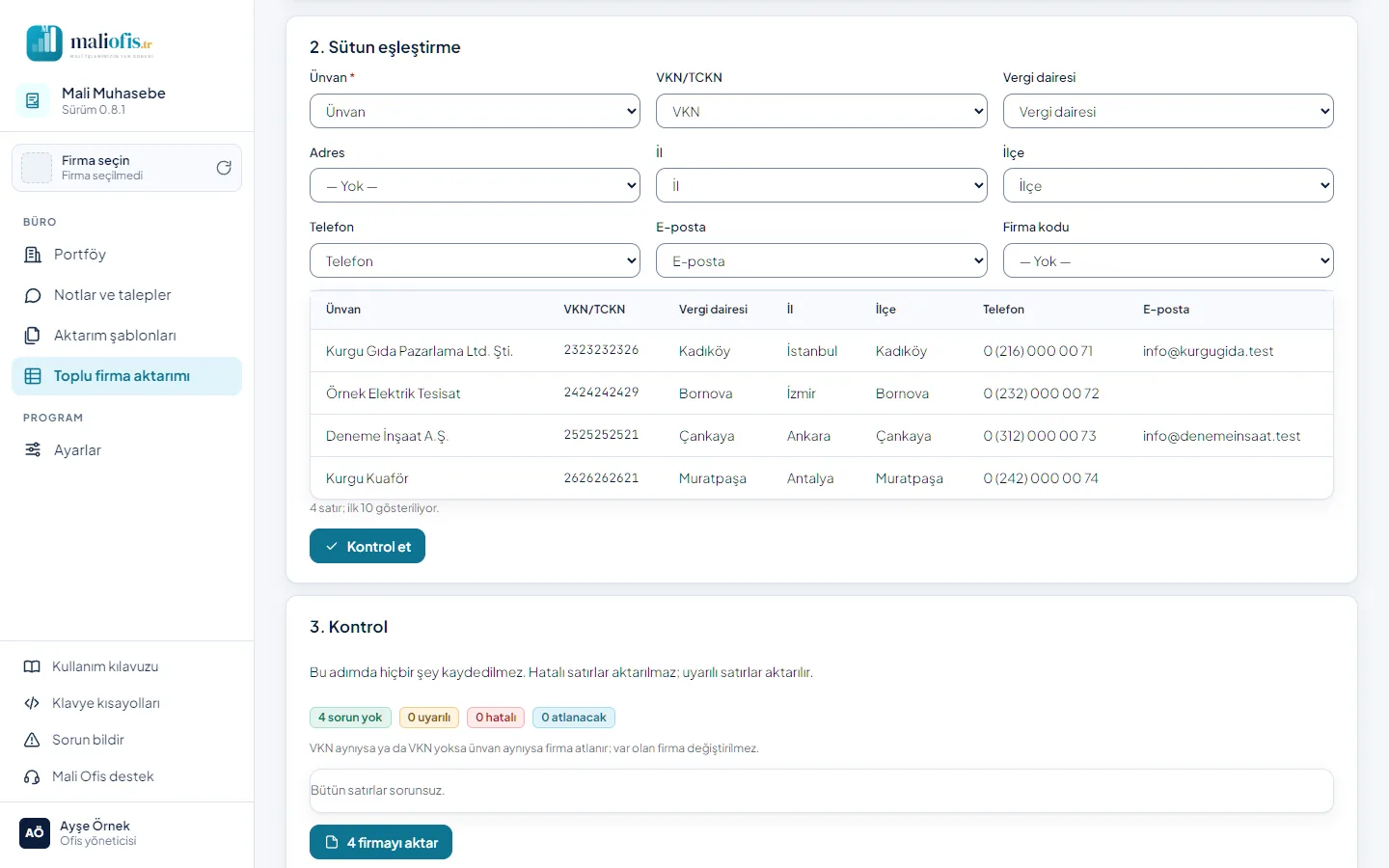Click the AÖ user avatar
The height and width of the screenshot is (868, 1389).
[35, 832]
